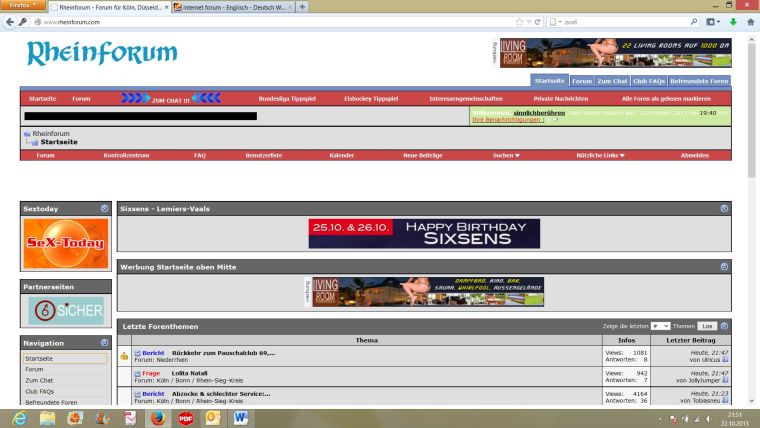This screenshot has height=428, width=760.
Task: Open Kalender link
Action: (x=342, y=156)
